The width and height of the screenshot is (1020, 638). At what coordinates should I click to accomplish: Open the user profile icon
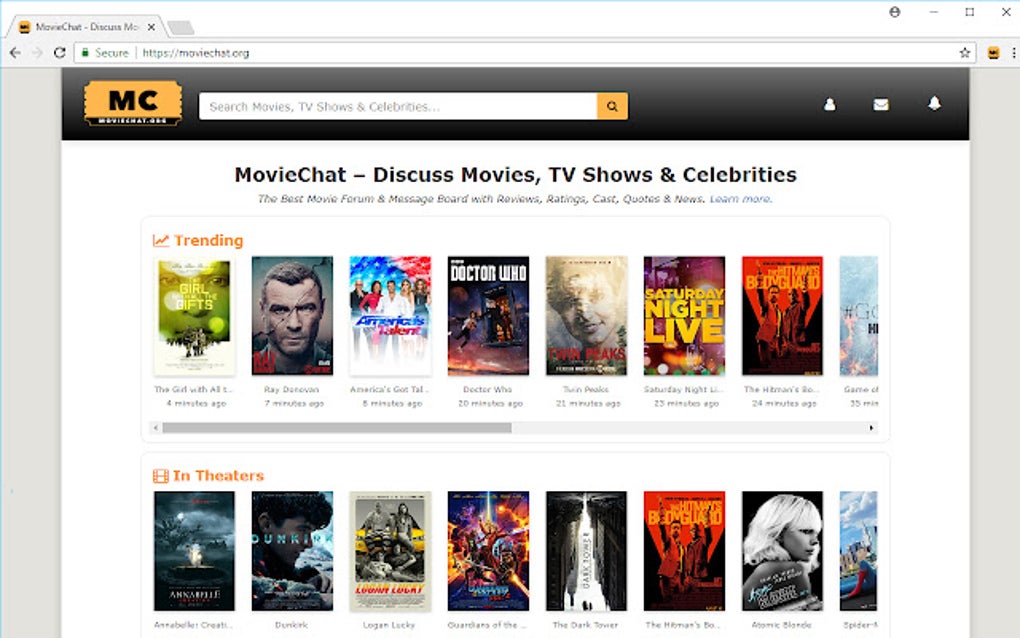coord(830,103)
